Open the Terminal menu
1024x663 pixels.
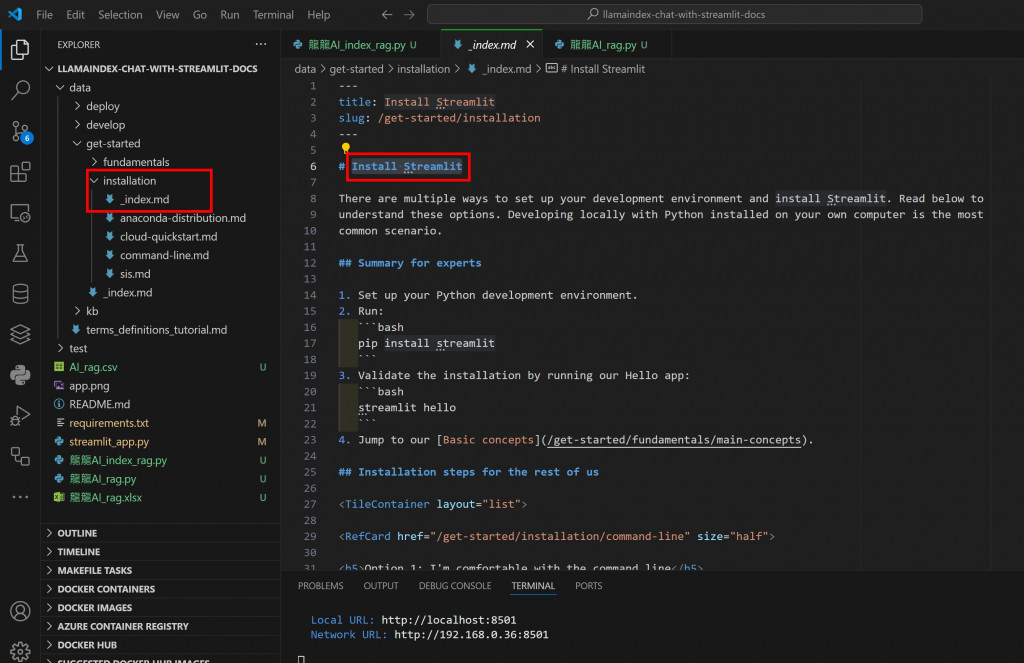pyautogui.click(x=273, y=14)
